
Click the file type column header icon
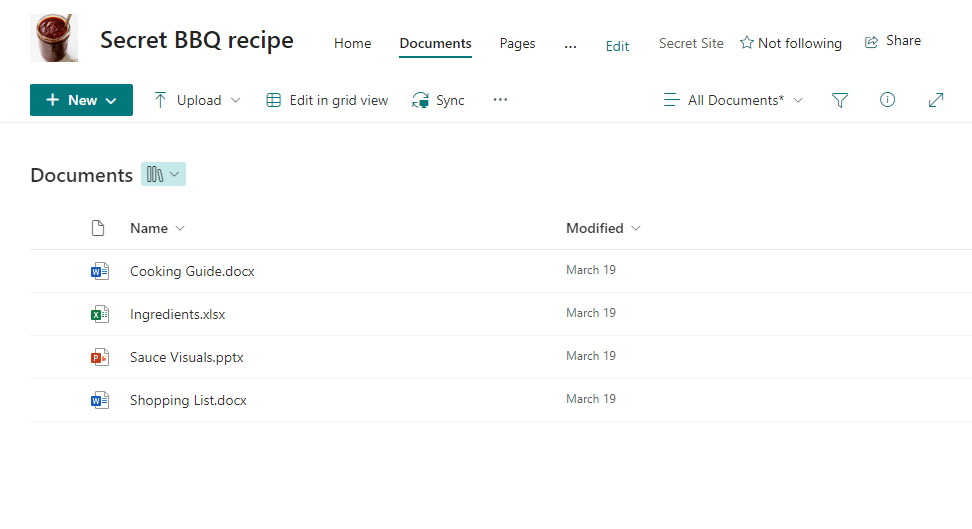pos(98,228)
